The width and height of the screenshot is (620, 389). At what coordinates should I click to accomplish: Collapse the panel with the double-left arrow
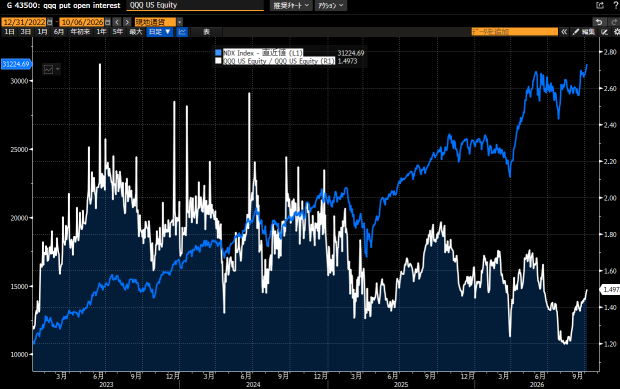pyautogui.click(x=564, y=32)
